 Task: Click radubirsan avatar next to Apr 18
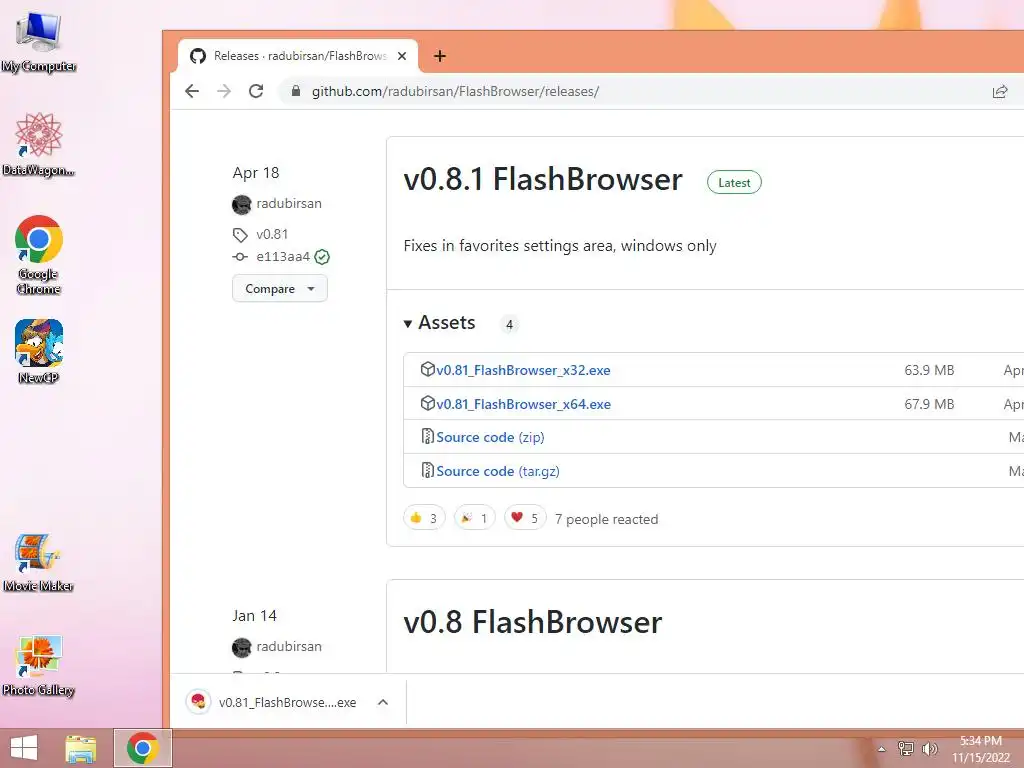[x=242, y=204]
